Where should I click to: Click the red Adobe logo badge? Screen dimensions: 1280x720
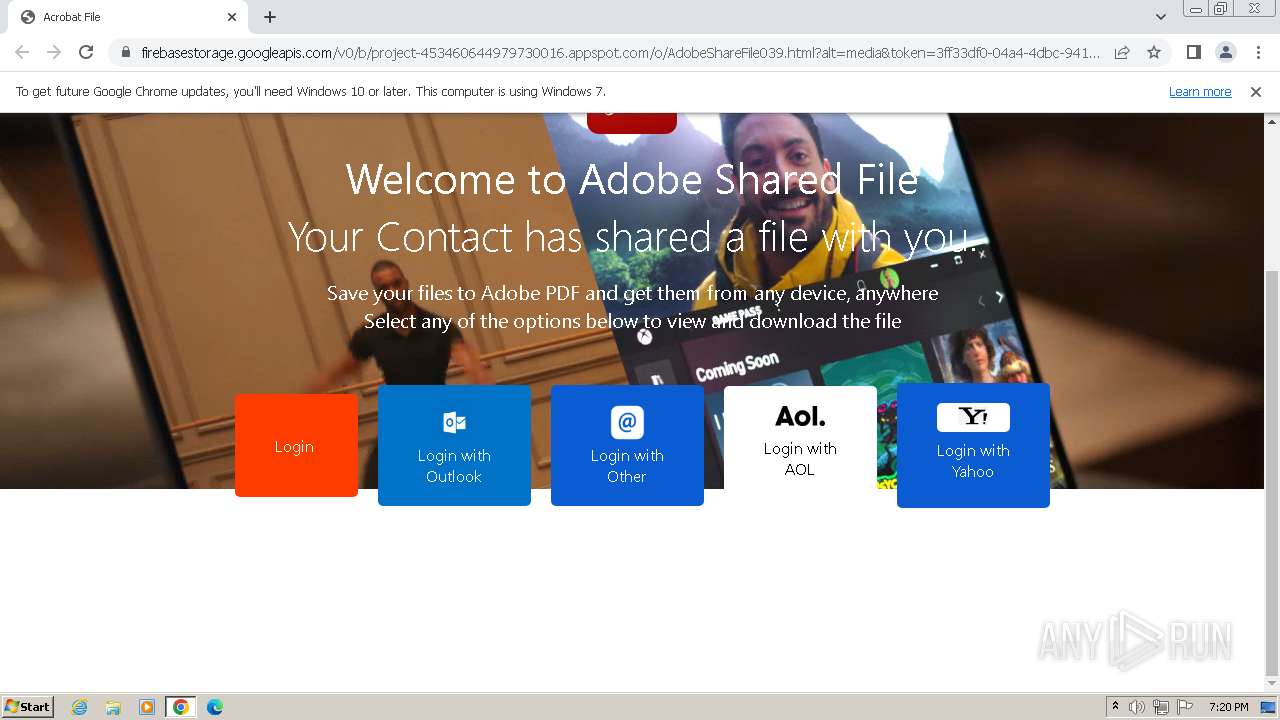632,122
